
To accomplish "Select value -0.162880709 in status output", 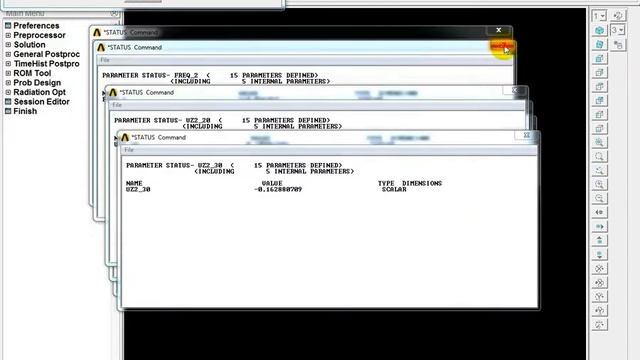I will pyautogui.click(x=278, y=189).
